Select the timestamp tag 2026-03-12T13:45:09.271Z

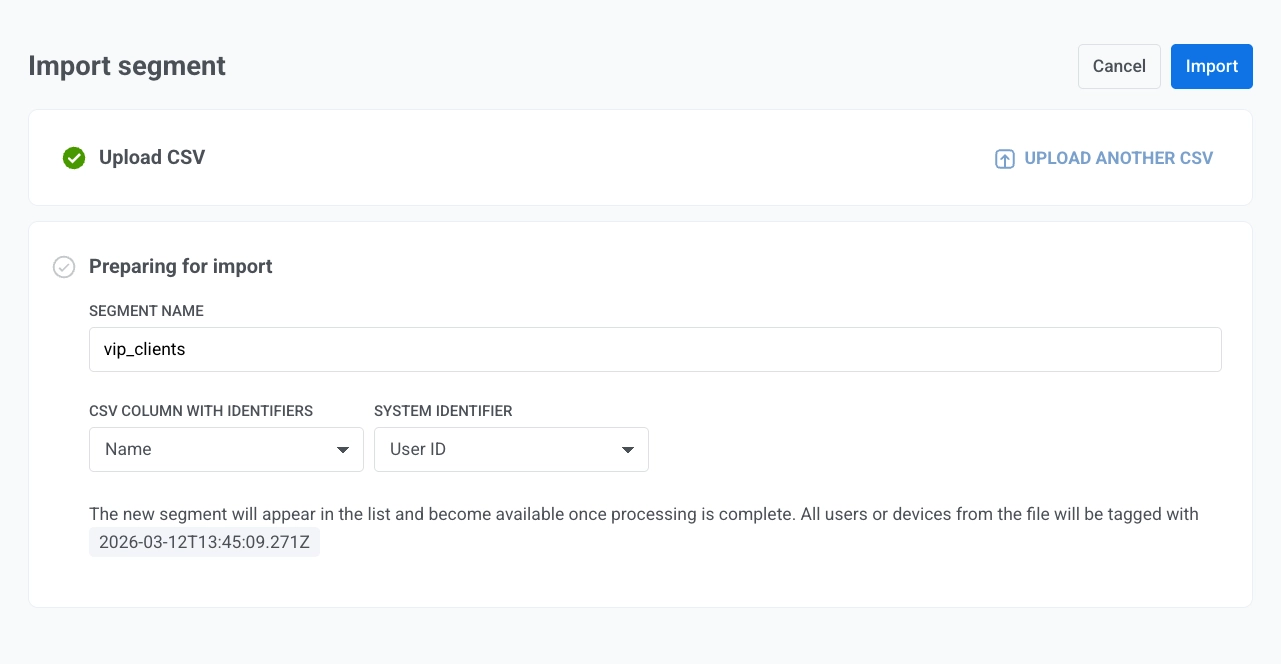click(204, 541)
